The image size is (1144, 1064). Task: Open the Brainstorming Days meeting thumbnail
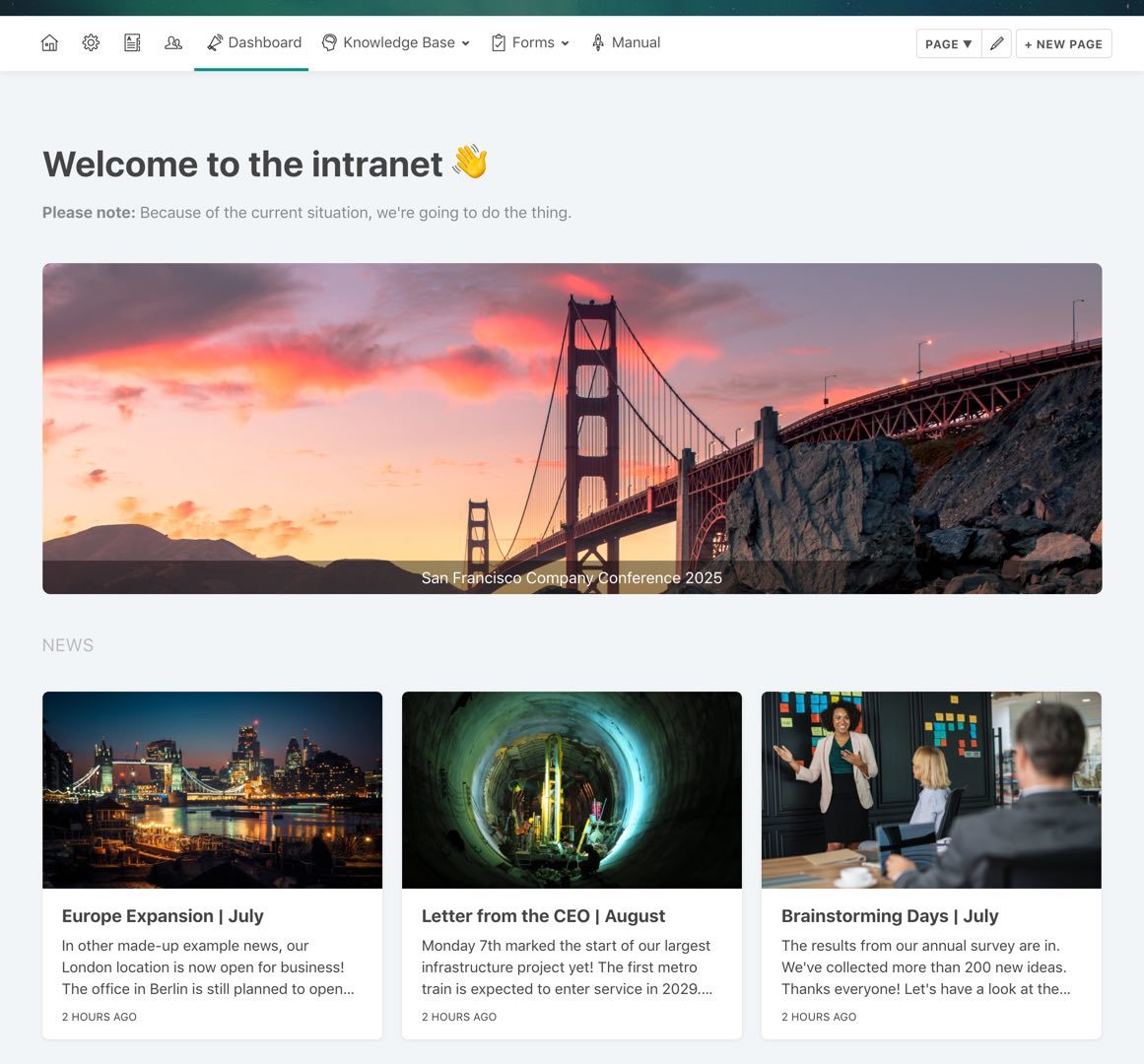point(932,790)
